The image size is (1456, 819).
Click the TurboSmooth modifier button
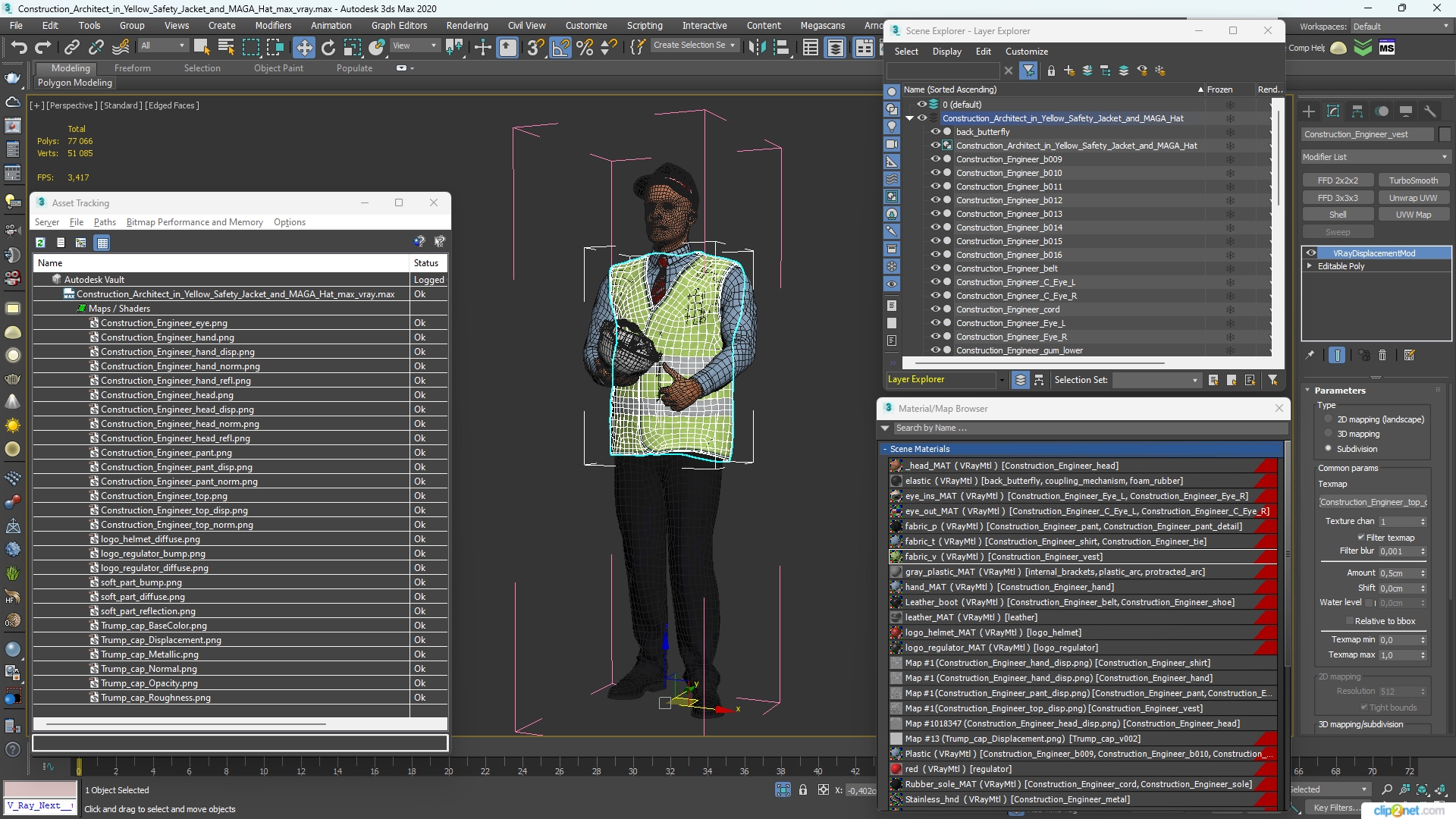pos(1413,180)
